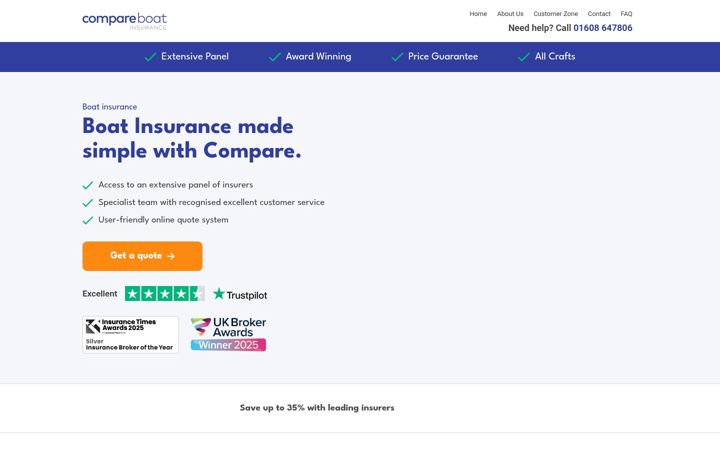
Task: Open the Trustpilot logo link
Action: point(240,295)
